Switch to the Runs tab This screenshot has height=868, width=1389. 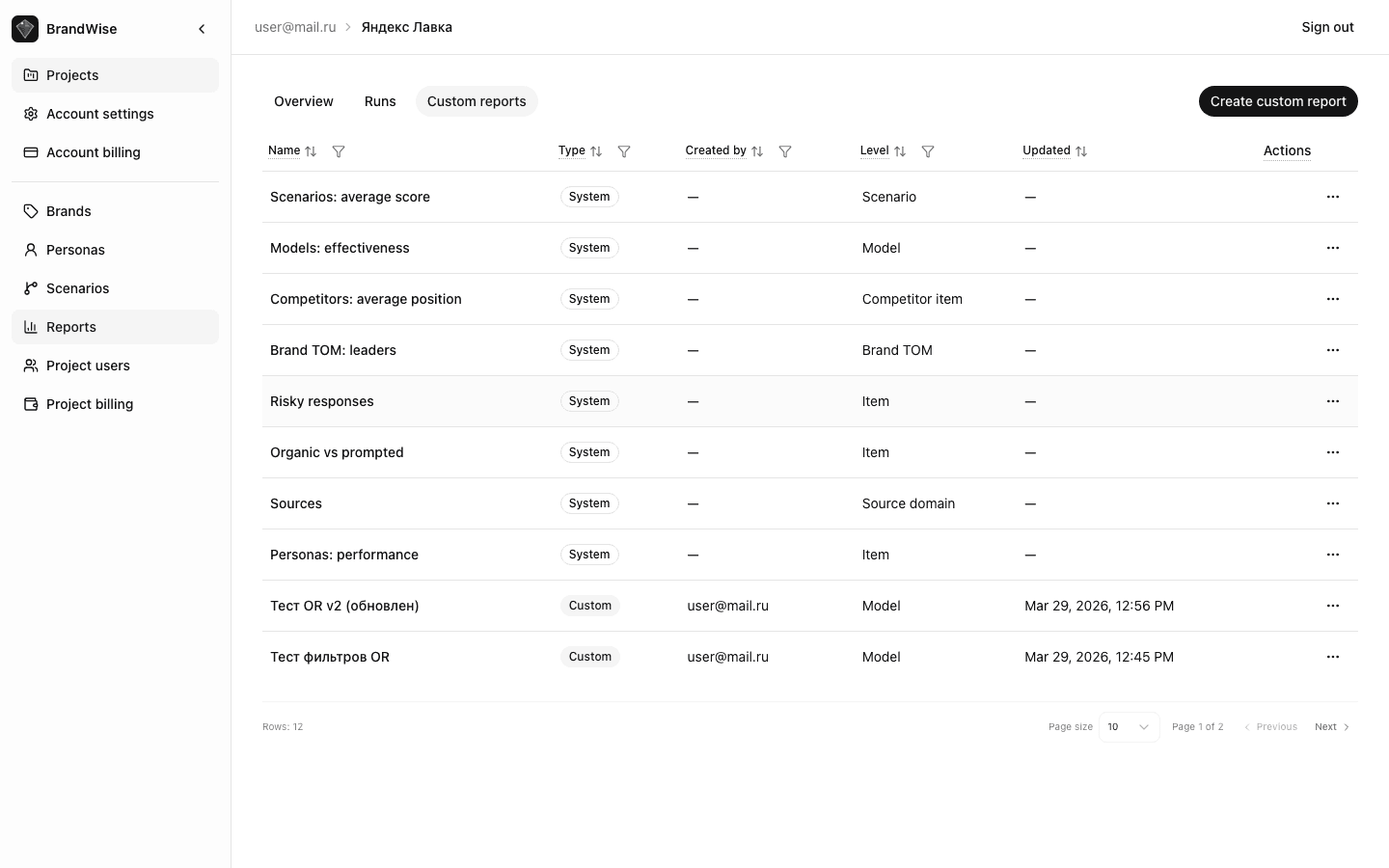pyautogui.click(x=380, y=101)
